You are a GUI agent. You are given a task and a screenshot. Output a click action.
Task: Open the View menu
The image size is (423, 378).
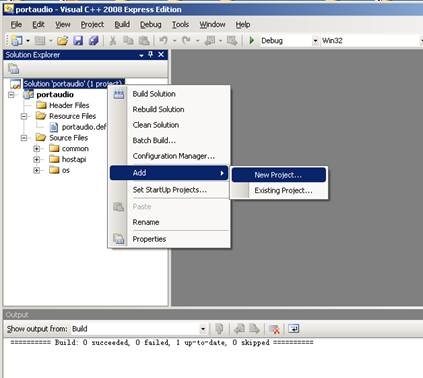63,24
